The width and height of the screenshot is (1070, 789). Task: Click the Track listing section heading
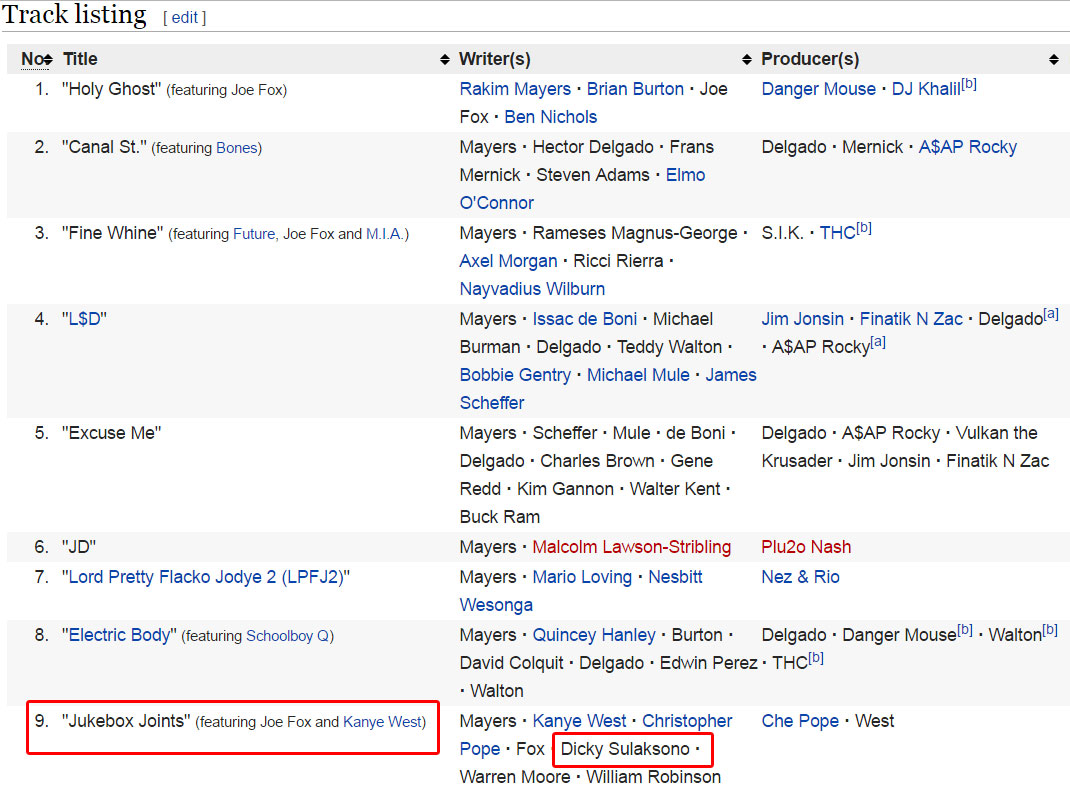point(74,15)
